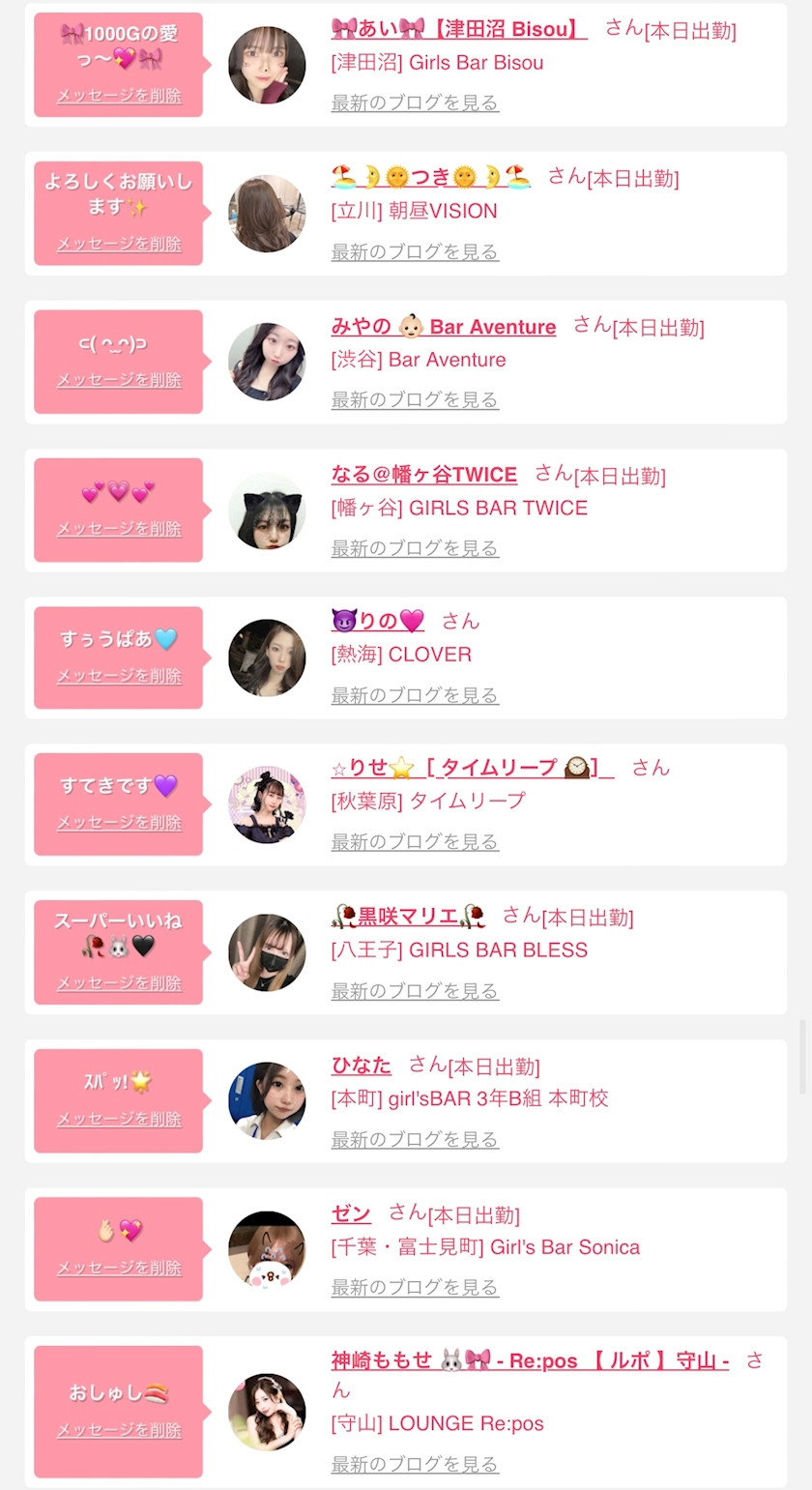Click avatar photo beside なる＠幡ヶ谷TWICE
Screen dimensions: 812x1490
coord(267,511)
